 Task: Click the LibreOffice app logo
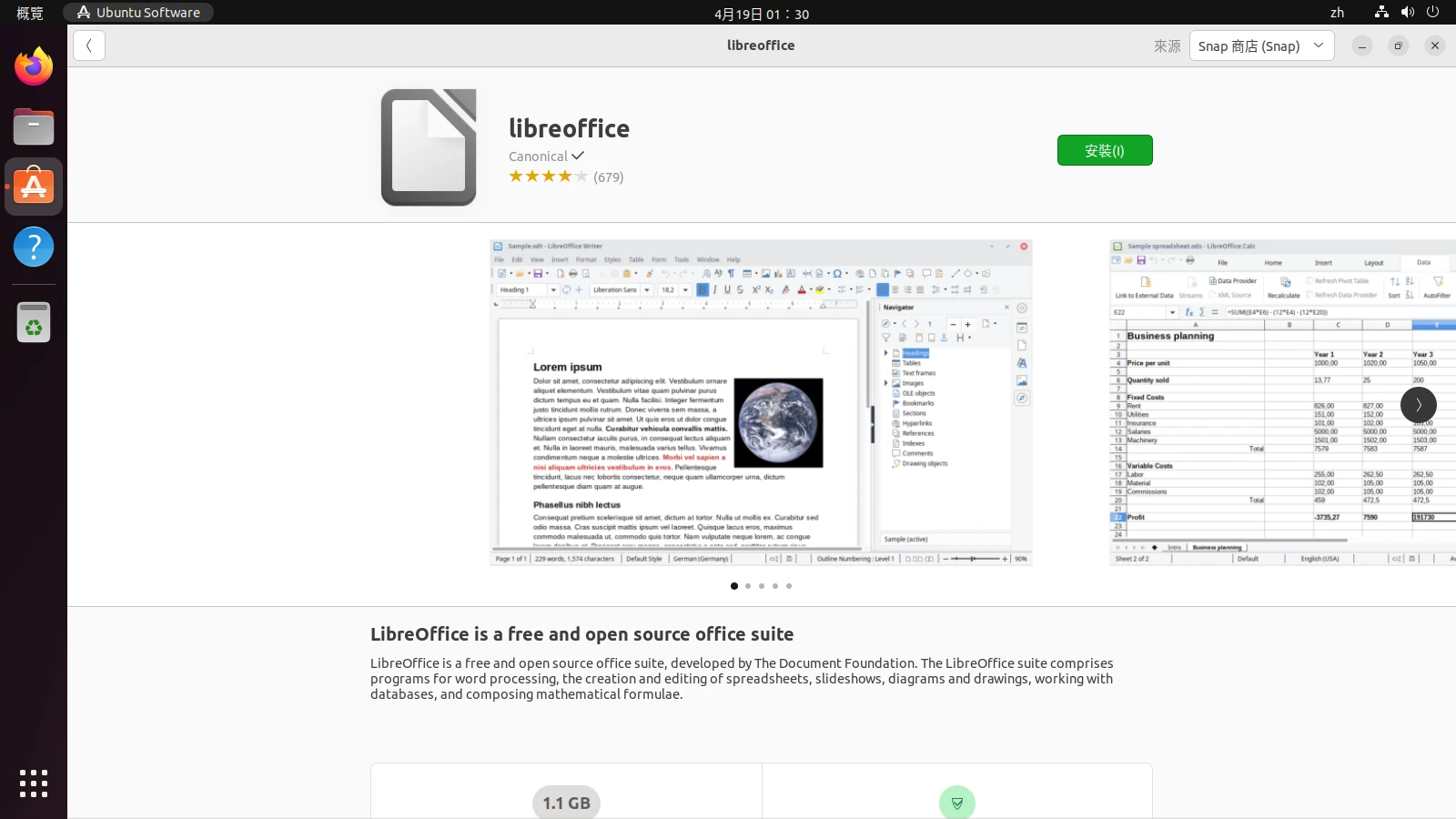pyautogui.click(x=429, y=147)
